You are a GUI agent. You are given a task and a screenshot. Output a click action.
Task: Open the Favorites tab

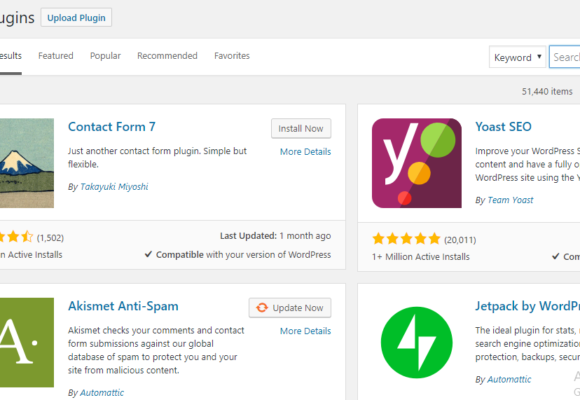click(x=232, y=56)
